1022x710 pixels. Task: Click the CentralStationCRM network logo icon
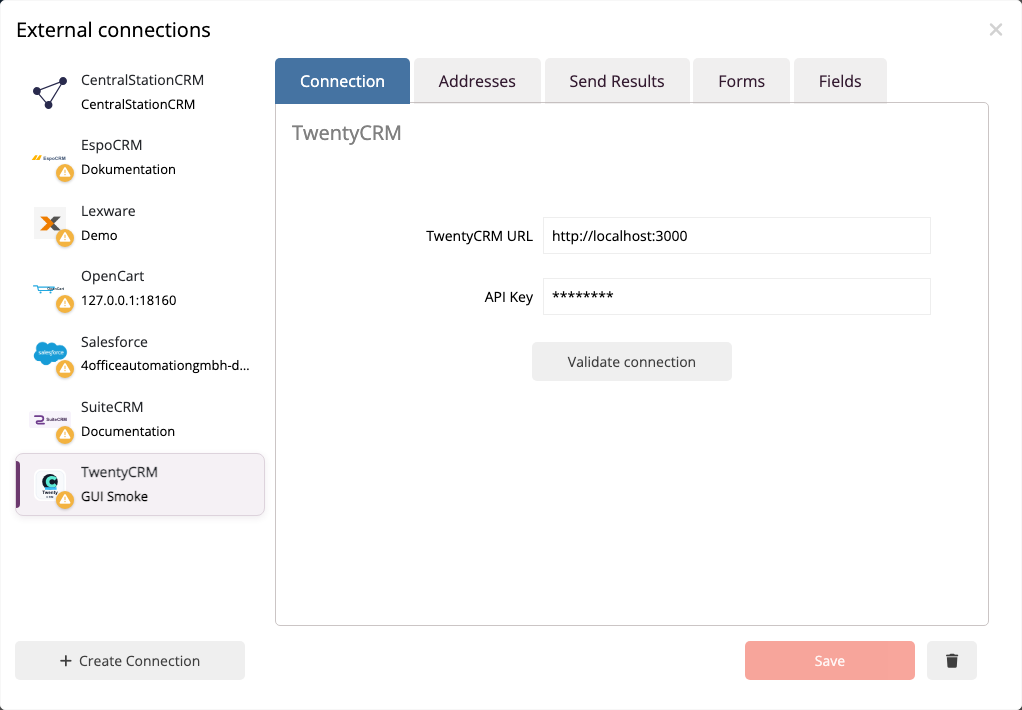50,93
